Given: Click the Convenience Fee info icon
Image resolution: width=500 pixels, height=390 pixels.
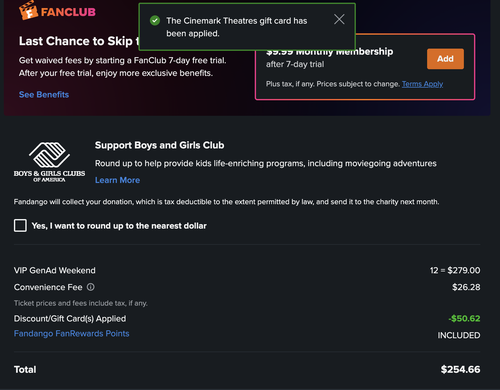Looking at the screenshot, I should point(91,287).
